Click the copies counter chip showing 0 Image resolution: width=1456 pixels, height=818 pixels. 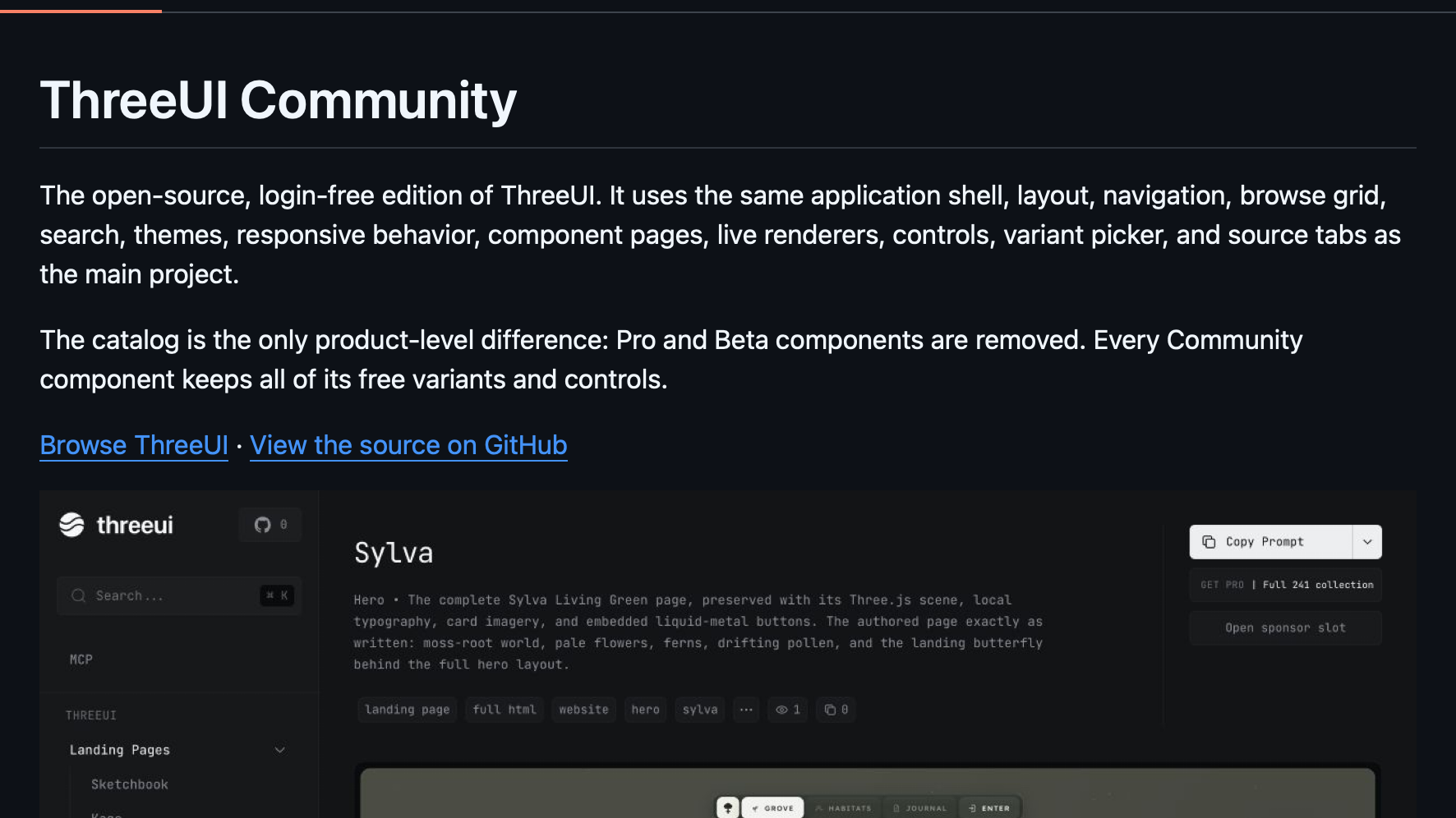coord(836,710)
